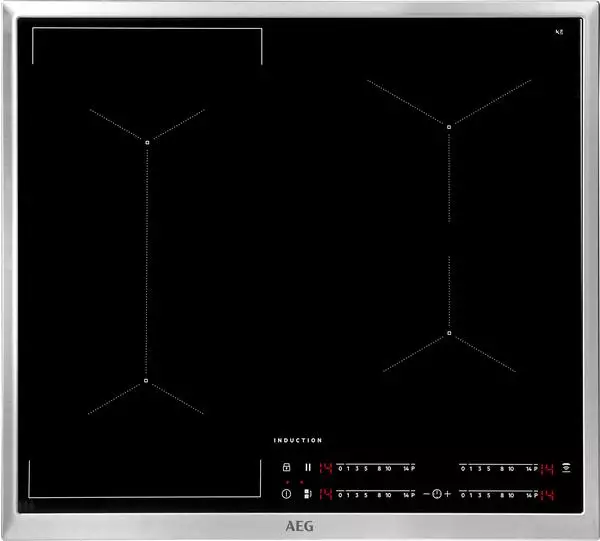Tap the pause (STOP+GO) icon
The height and width of the screenshot is (541, 600).
point(308,467)
